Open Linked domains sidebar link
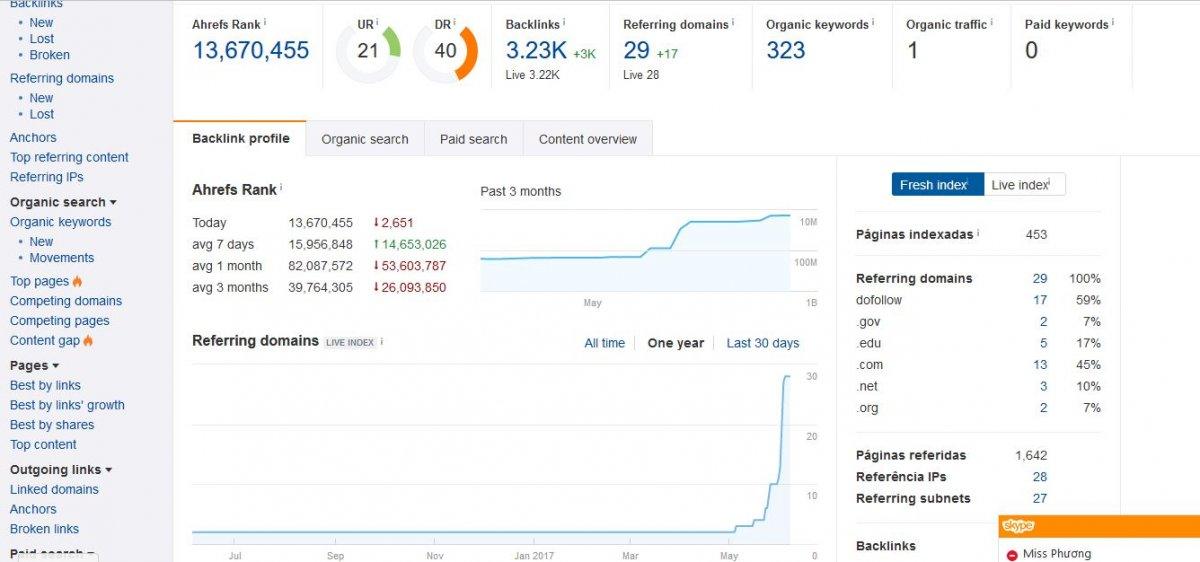This screenshot has height=562, width=1200. (54, 490)
